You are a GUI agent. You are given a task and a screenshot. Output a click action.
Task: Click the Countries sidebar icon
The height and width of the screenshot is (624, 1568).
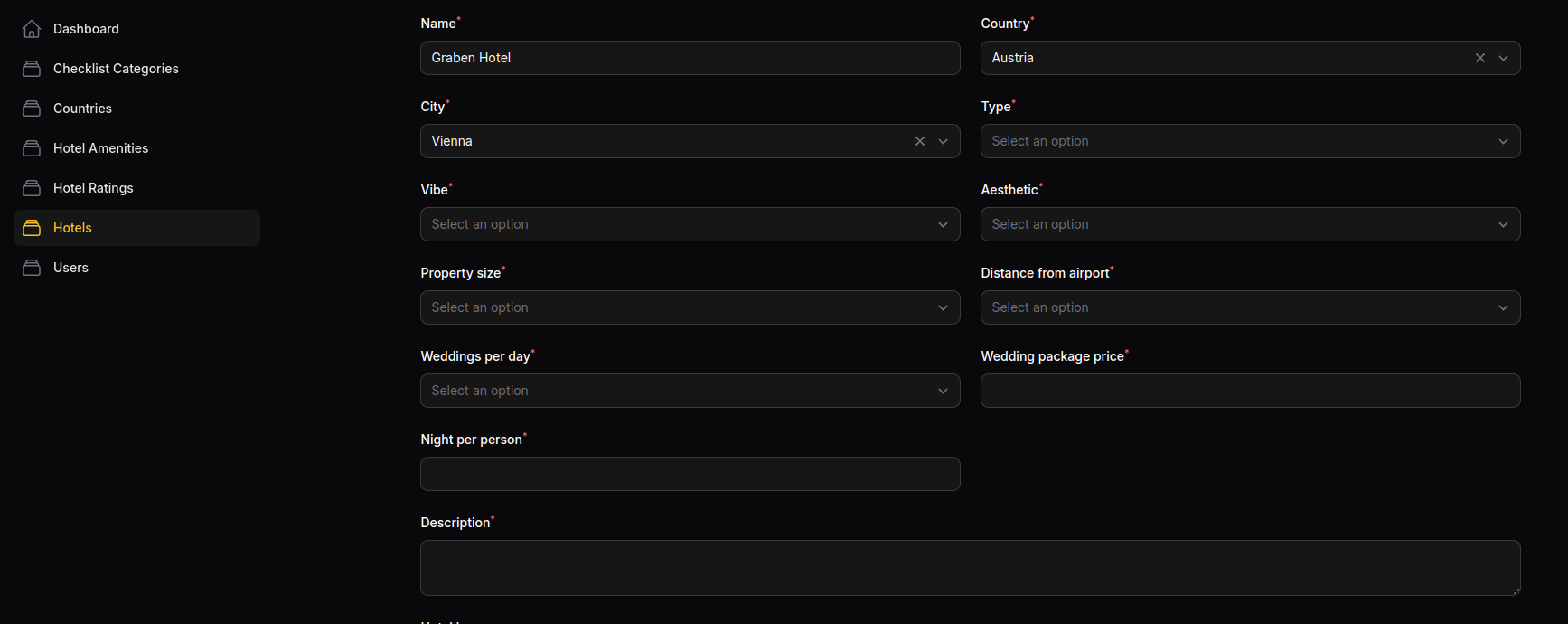point(32,109)
